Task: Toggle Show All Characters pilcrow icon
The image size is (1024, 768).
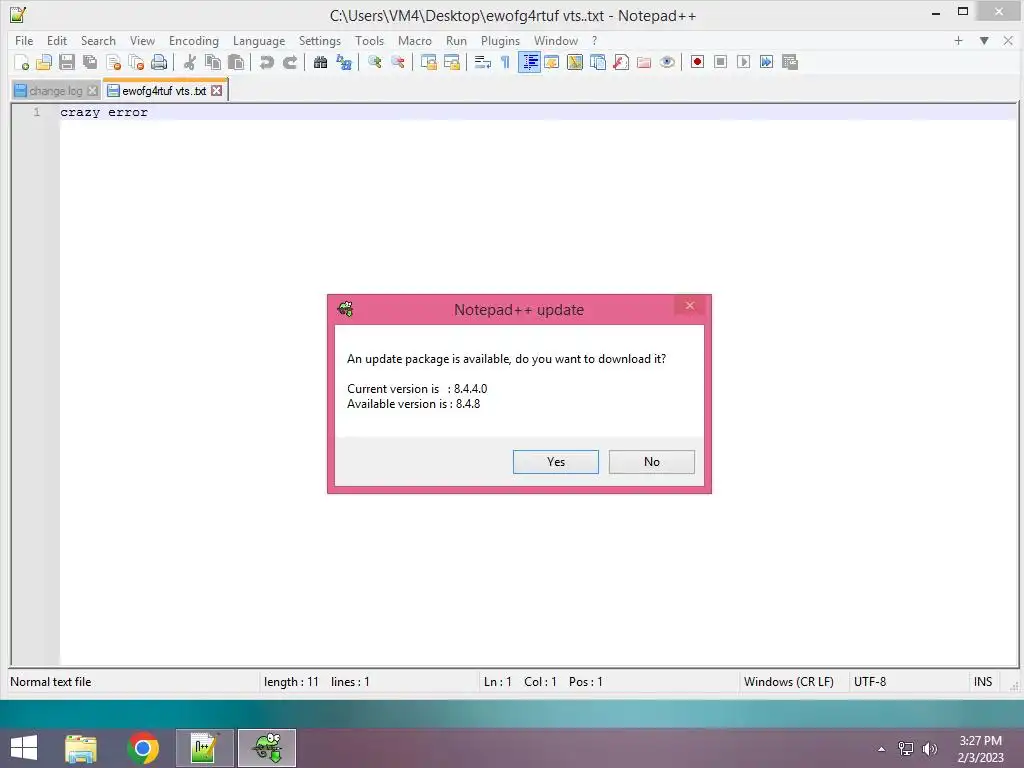Action: [505, 62]
